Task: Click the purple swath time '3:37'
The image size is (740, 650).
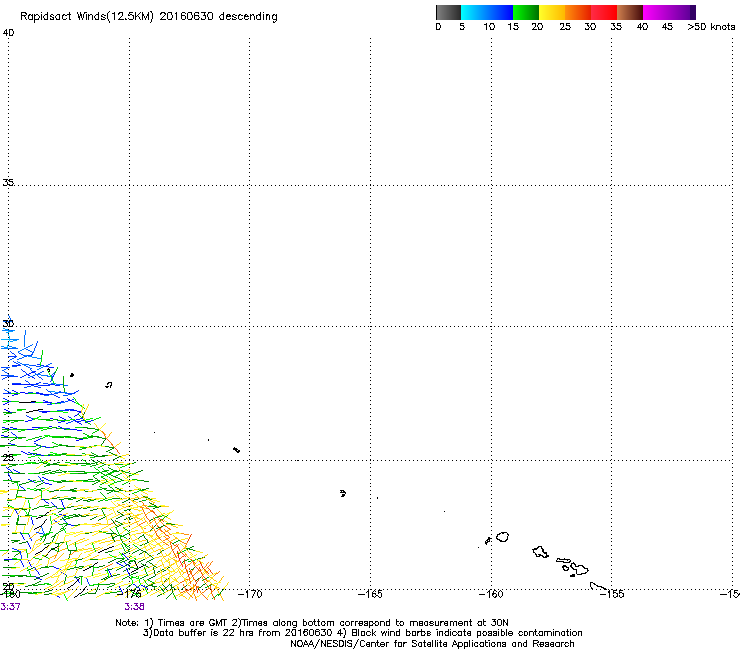Action: coord(10,607)
